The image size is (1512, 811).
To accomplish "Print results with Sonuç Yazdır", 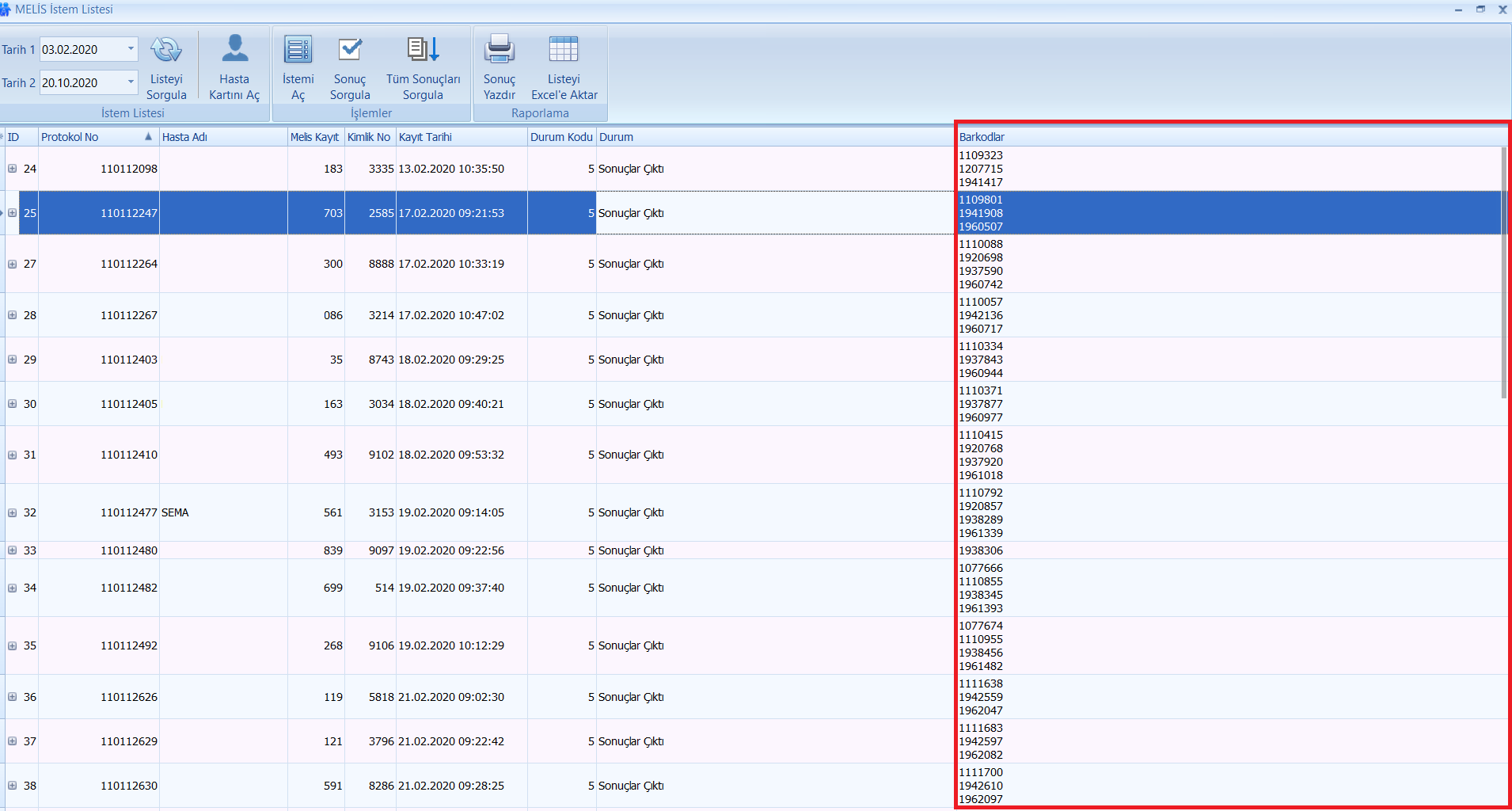I will [x=500, y=51].
